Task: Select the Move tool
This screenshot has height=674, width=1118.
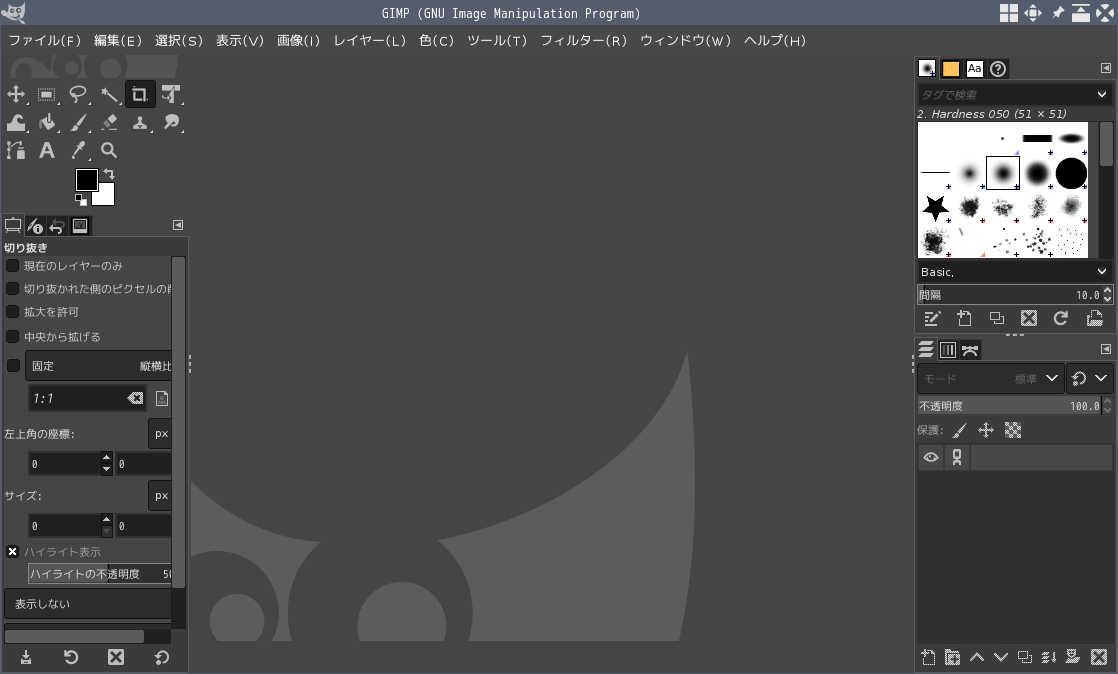Action: pos(16,94)
